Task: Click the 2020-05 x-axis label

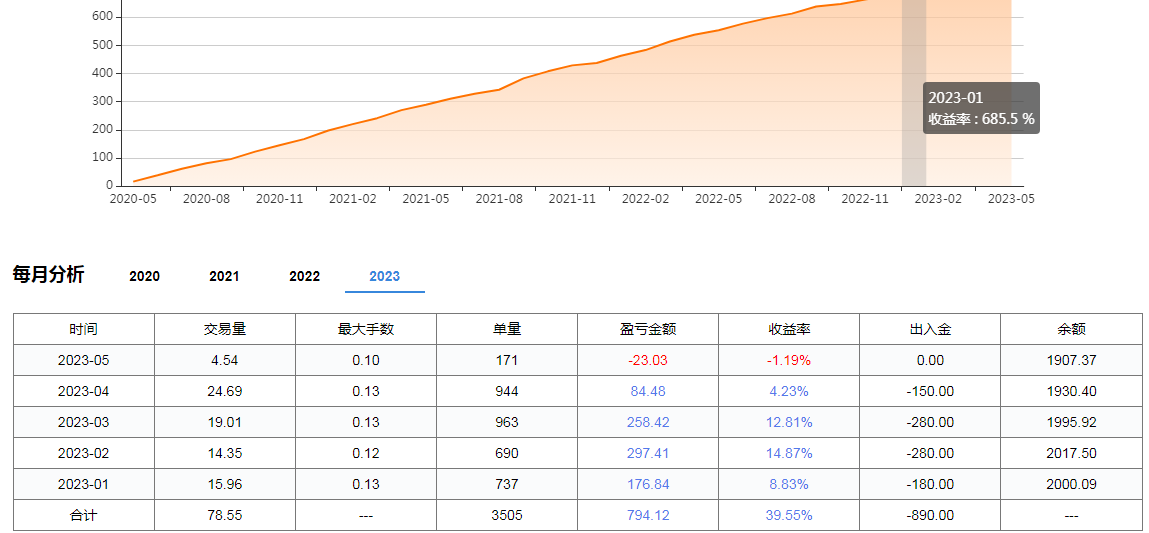Action: click(x=133, y=198)
